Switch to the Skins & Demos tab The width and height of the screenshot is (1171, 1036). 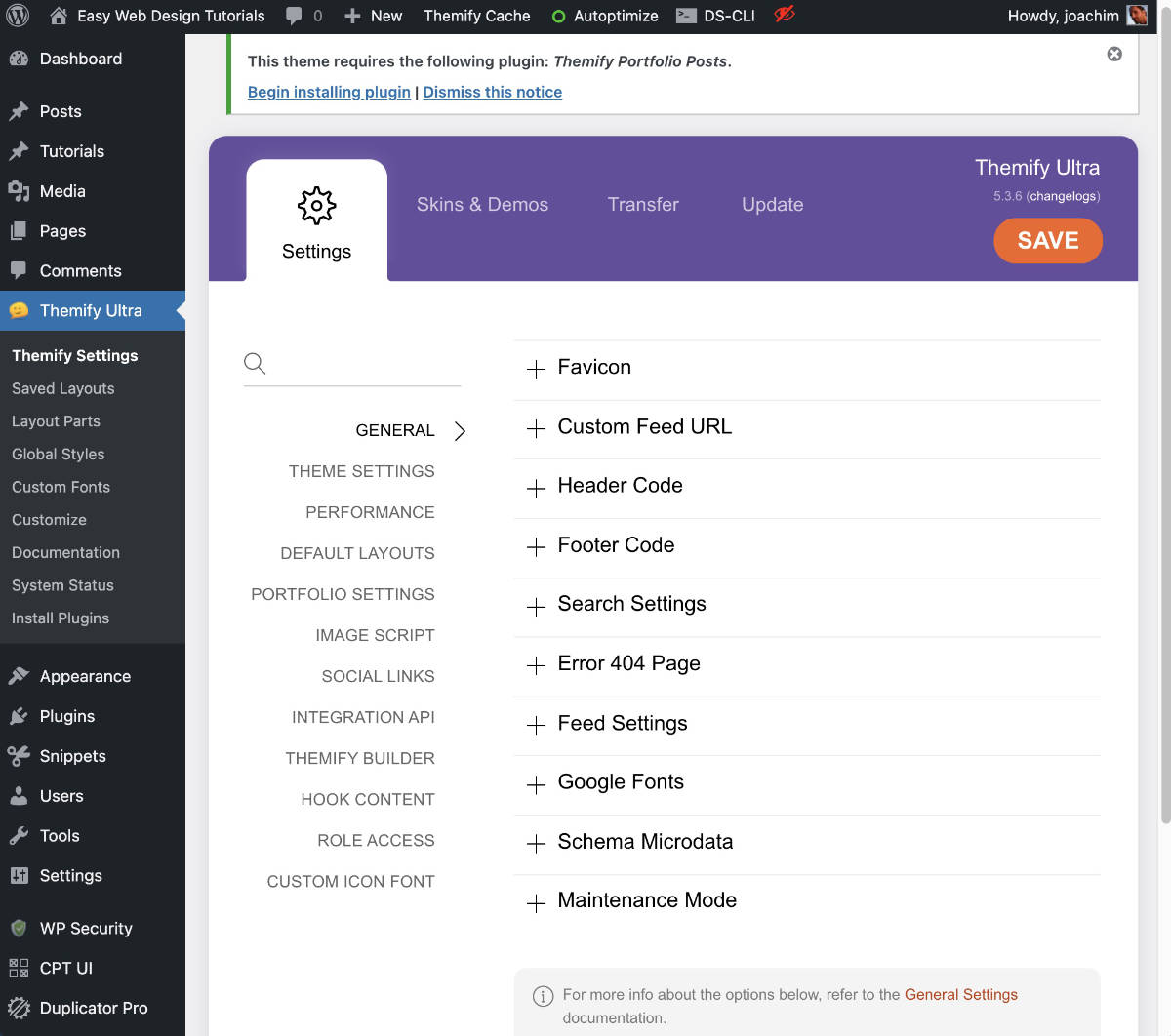click(482, 205)
